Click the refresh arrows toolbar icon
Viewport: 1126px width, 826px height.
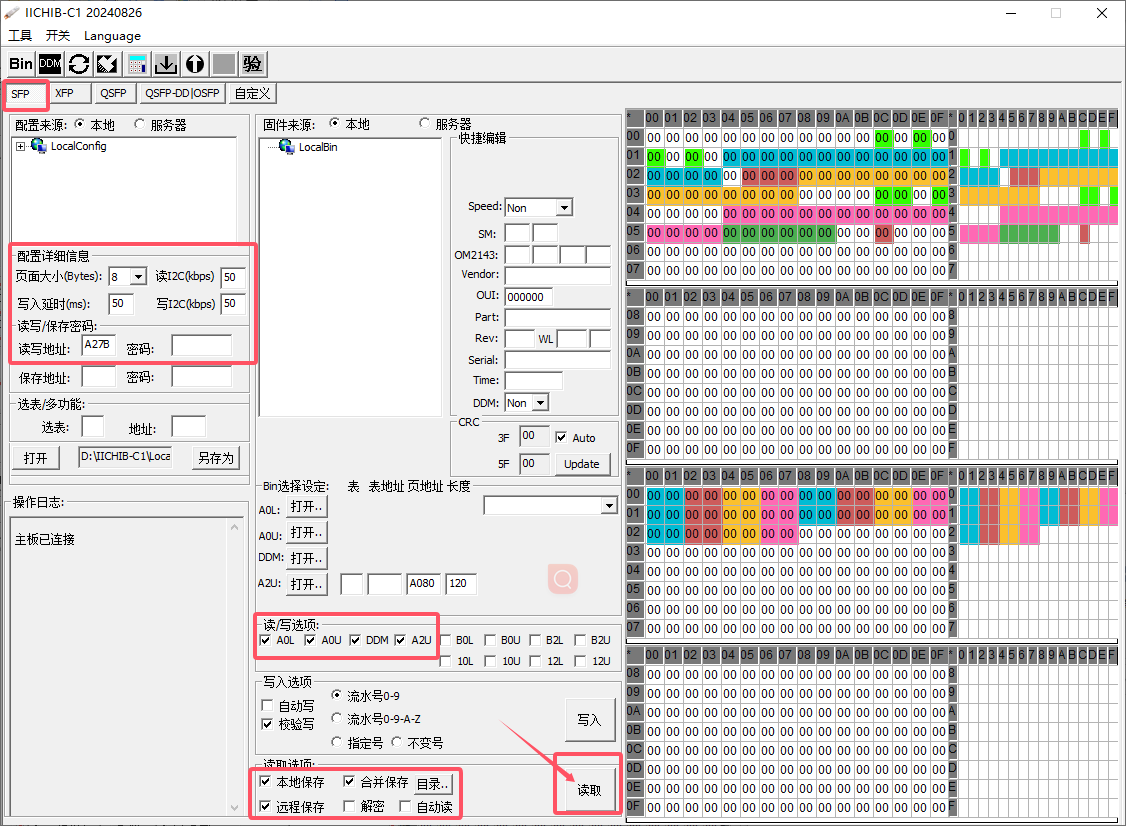[79, 64]
